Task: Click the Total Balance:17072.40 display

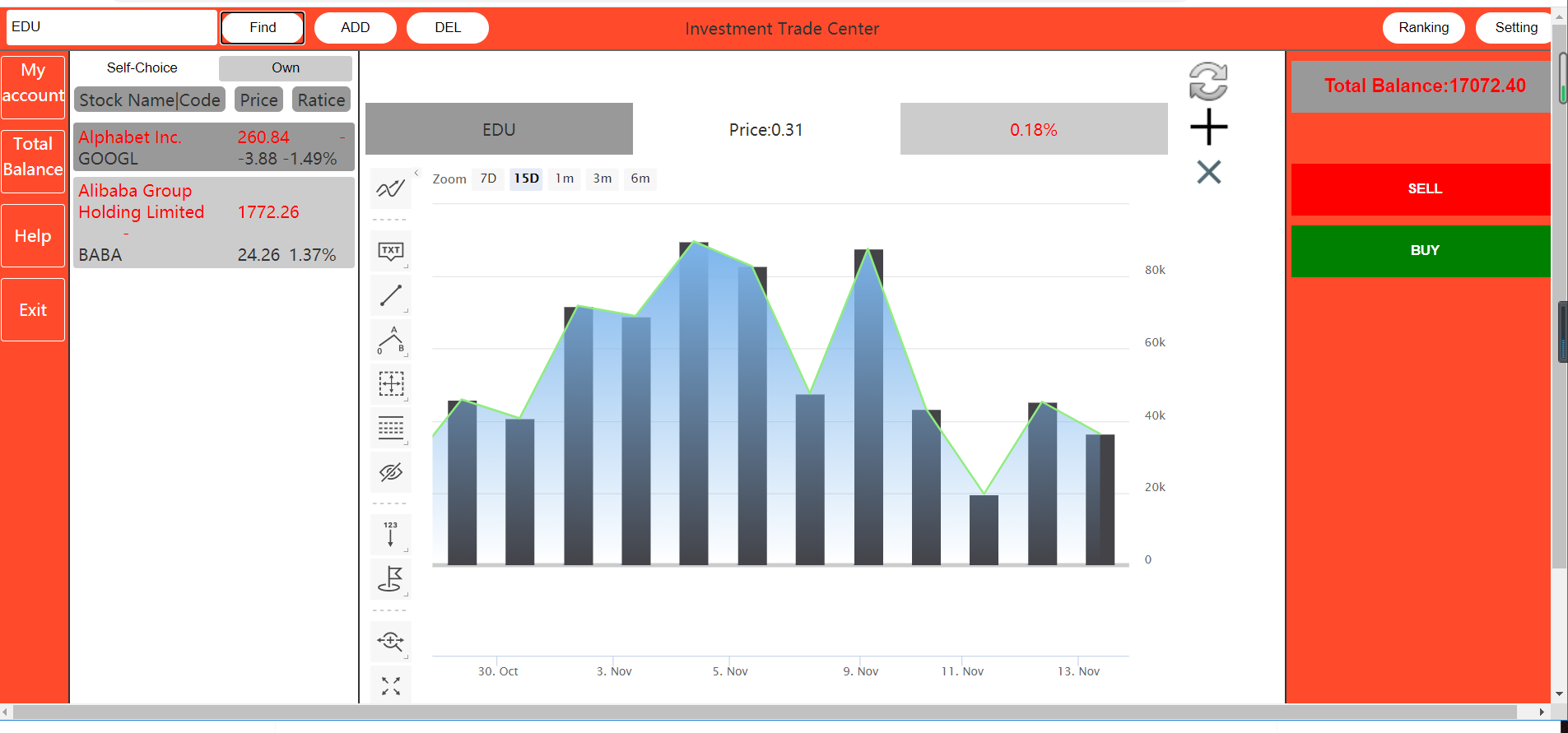Action: [x=1421, y=86]
